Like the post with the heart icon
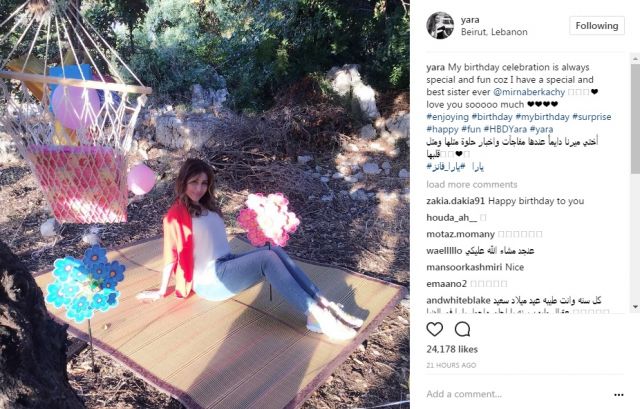Screen dimensions: 640x409 tap(434, 329)
